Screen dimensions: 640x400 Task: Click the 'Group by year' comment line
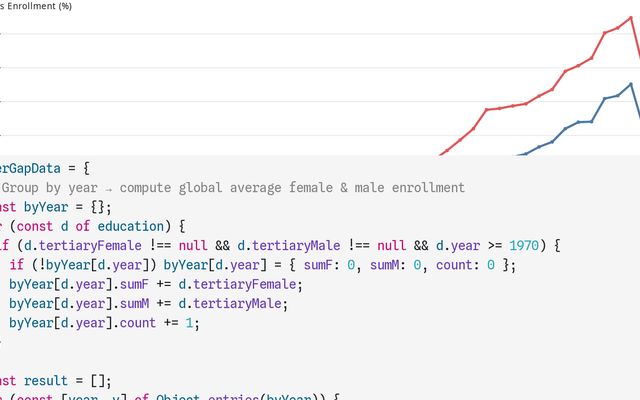[x=232, y=187]
